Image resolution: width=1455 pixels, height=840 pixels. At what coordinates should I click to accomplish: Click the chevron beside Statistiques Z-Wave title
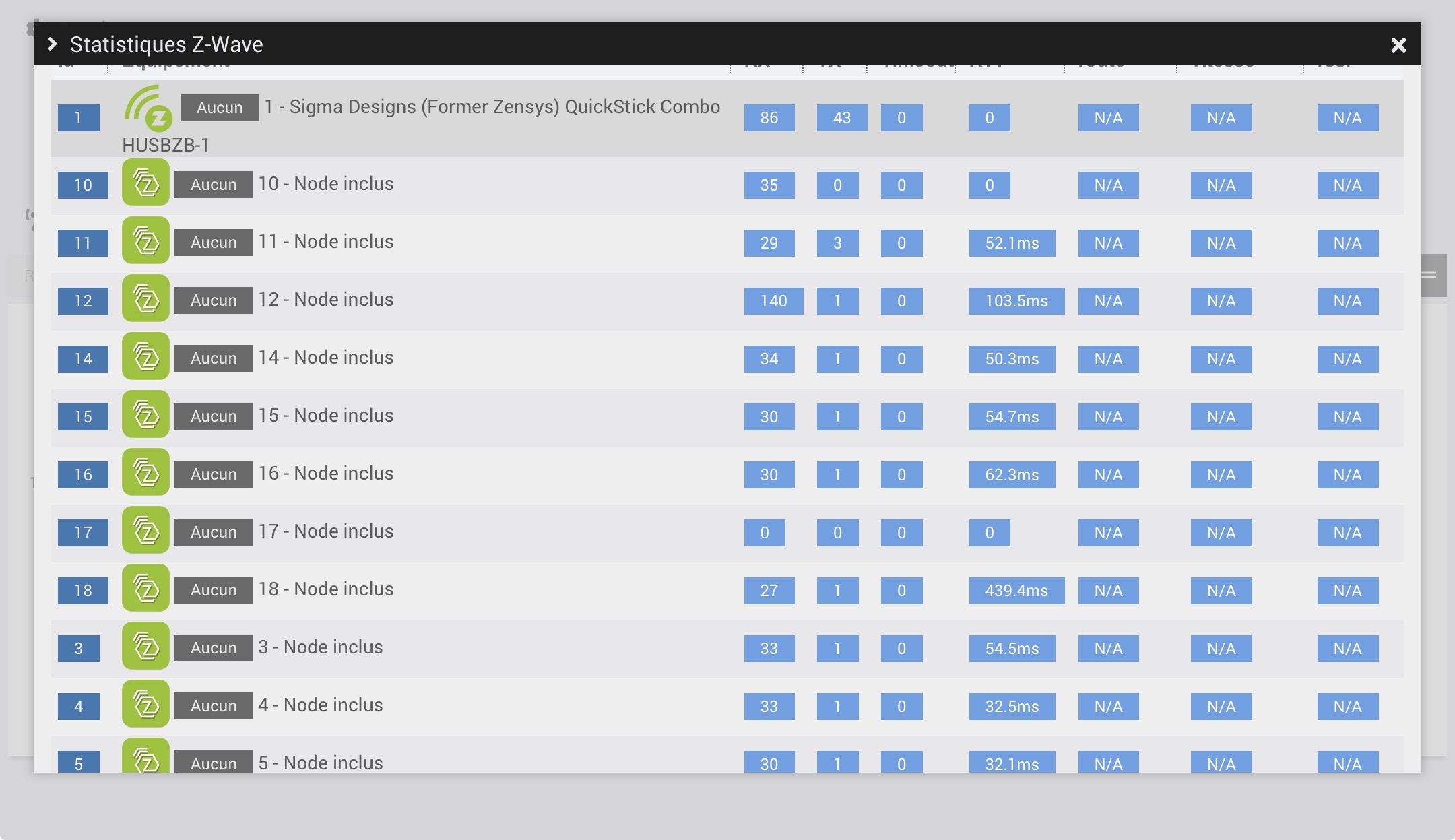pyautogui.click(x=53, y=44)
